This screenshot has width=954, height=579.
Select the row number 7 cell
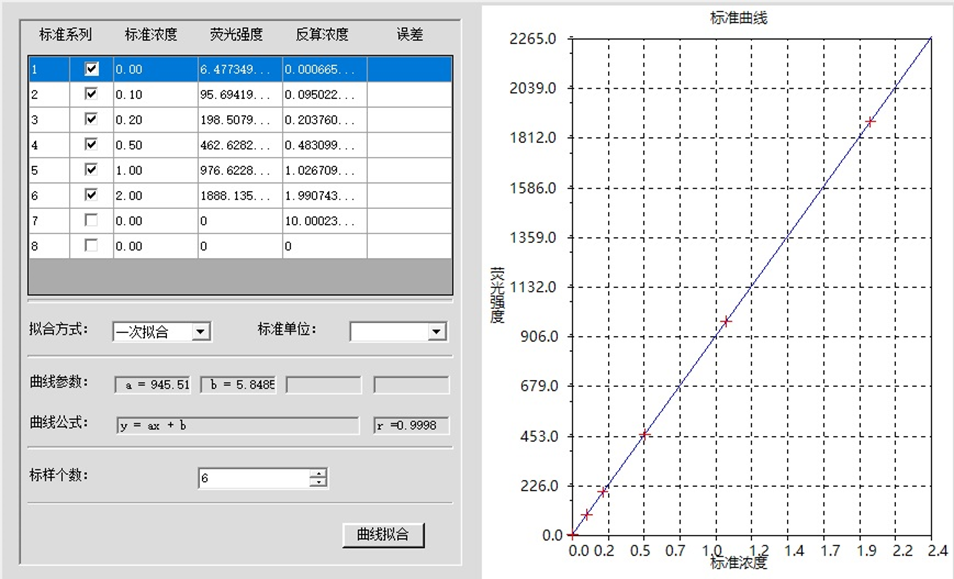(x=49, y=221)
